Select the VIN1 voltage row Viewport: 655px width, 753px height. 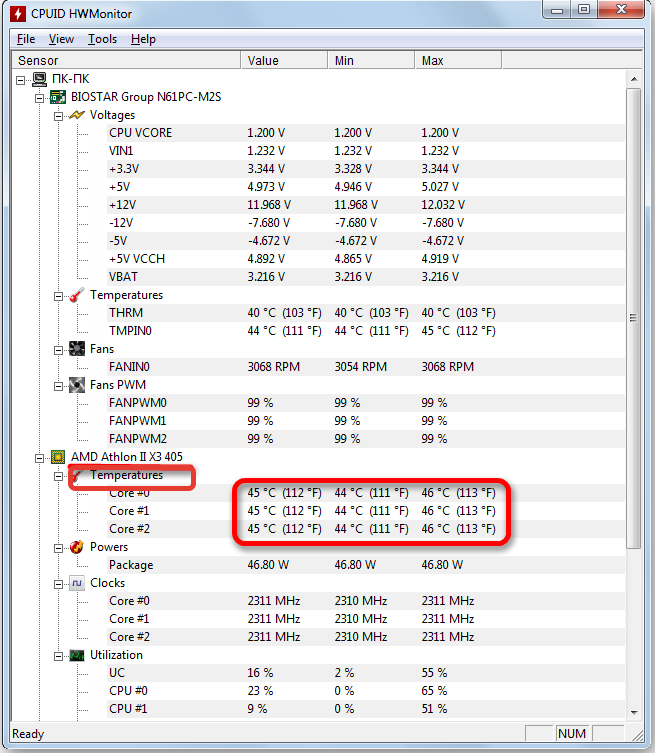pyautogui.click(x=366, y=151)
